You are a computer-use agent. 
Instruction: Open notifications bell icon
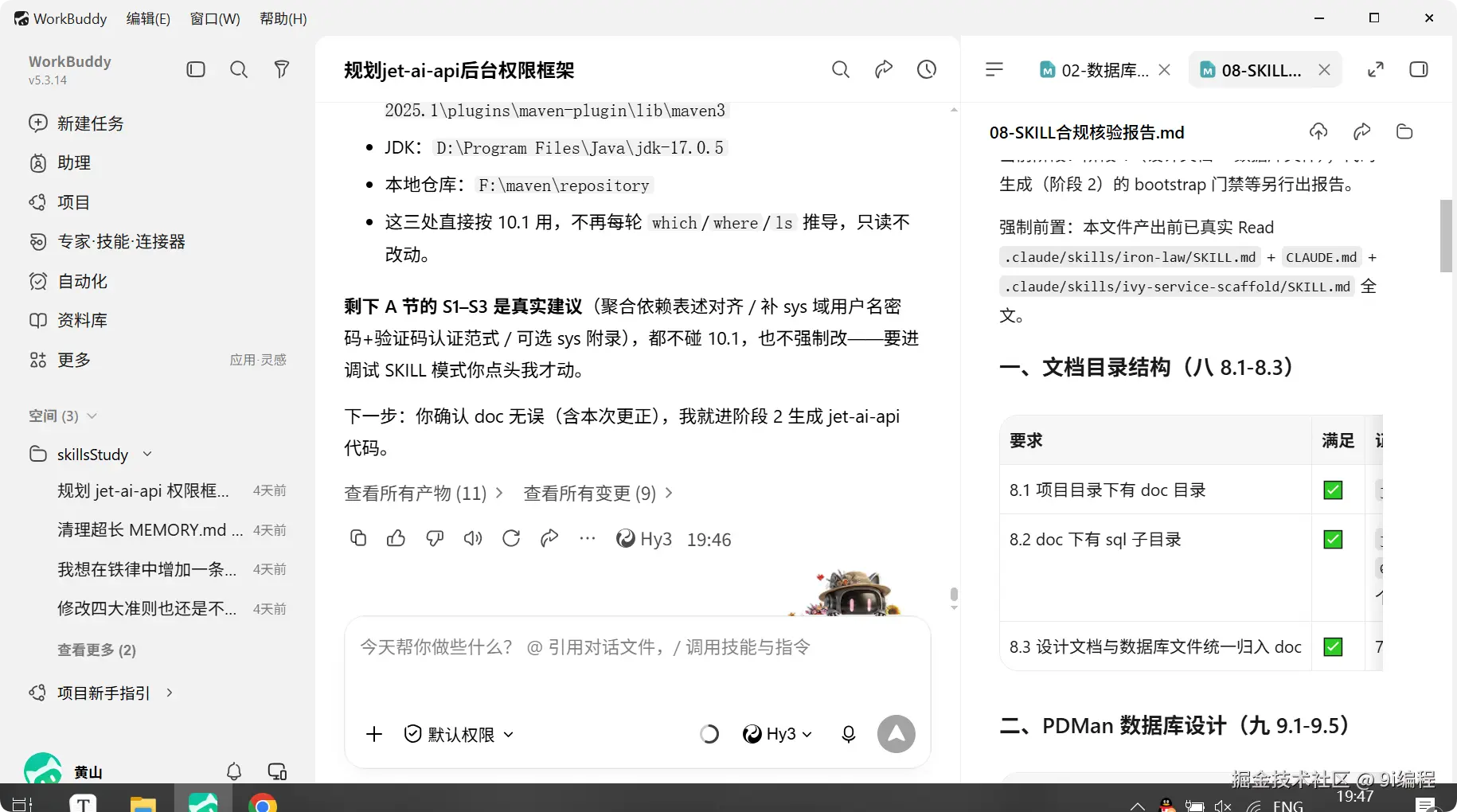234,771
